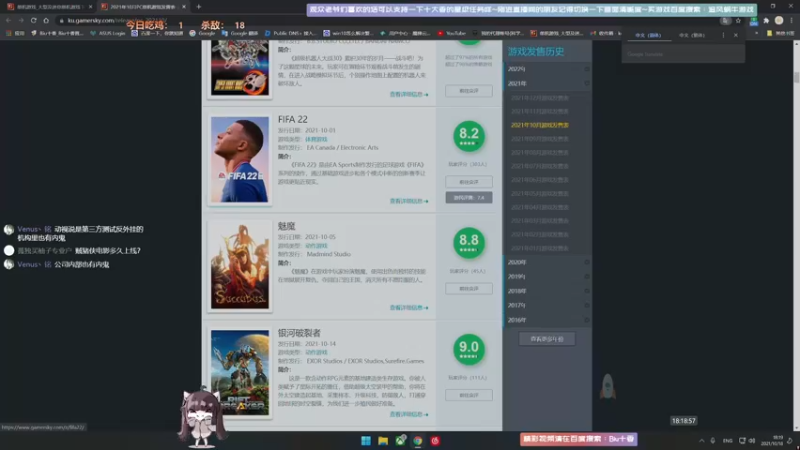The image size is (800, 450).
Task: Expand the 2019年 release history section
Action: tap(547, 277)
